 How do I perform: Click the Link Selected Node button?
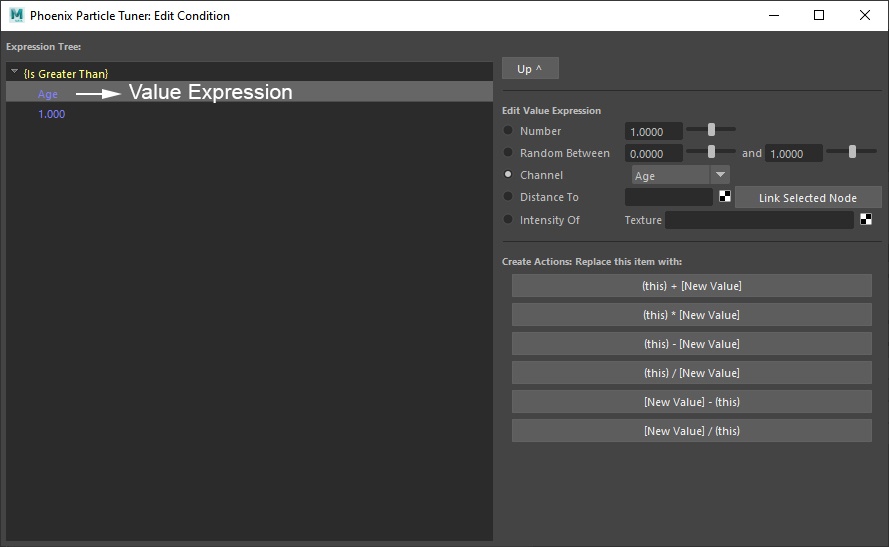pyautogui.click(x=808, y=198)
